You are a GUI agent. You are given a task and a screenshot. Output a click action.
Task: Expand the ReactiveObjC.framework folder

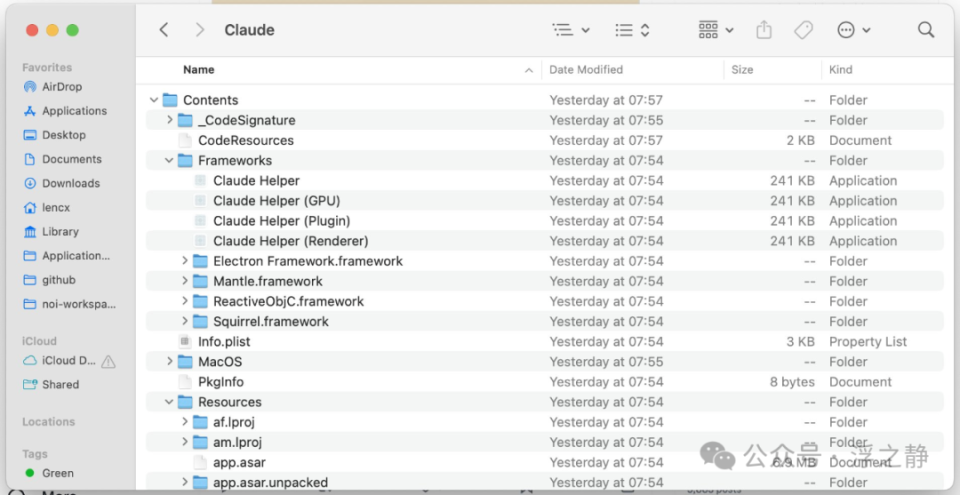185,301
